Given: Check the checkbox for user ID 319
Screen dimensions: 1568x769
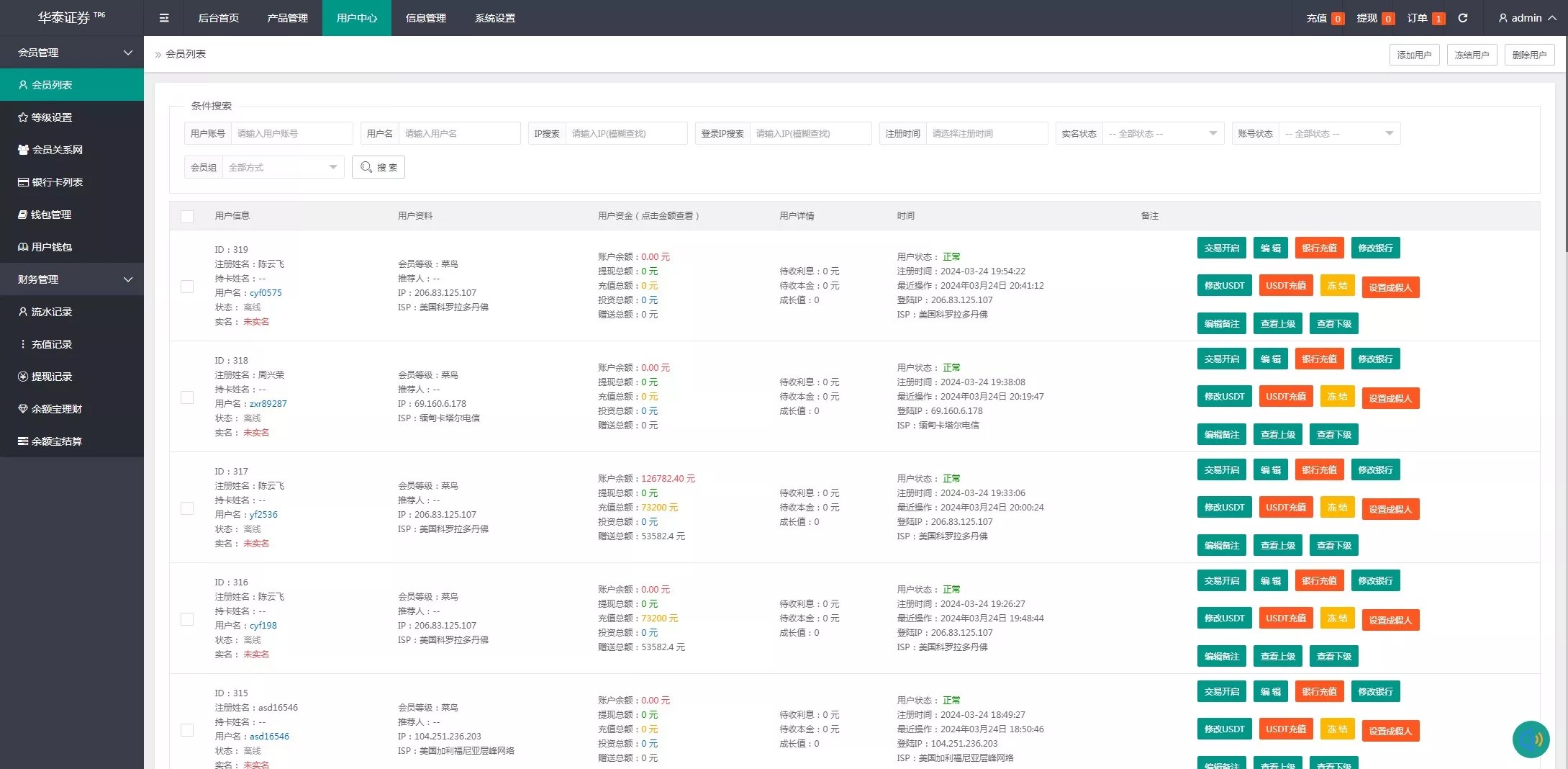Looking at the screenshot, I should click(x=187, y=287).
